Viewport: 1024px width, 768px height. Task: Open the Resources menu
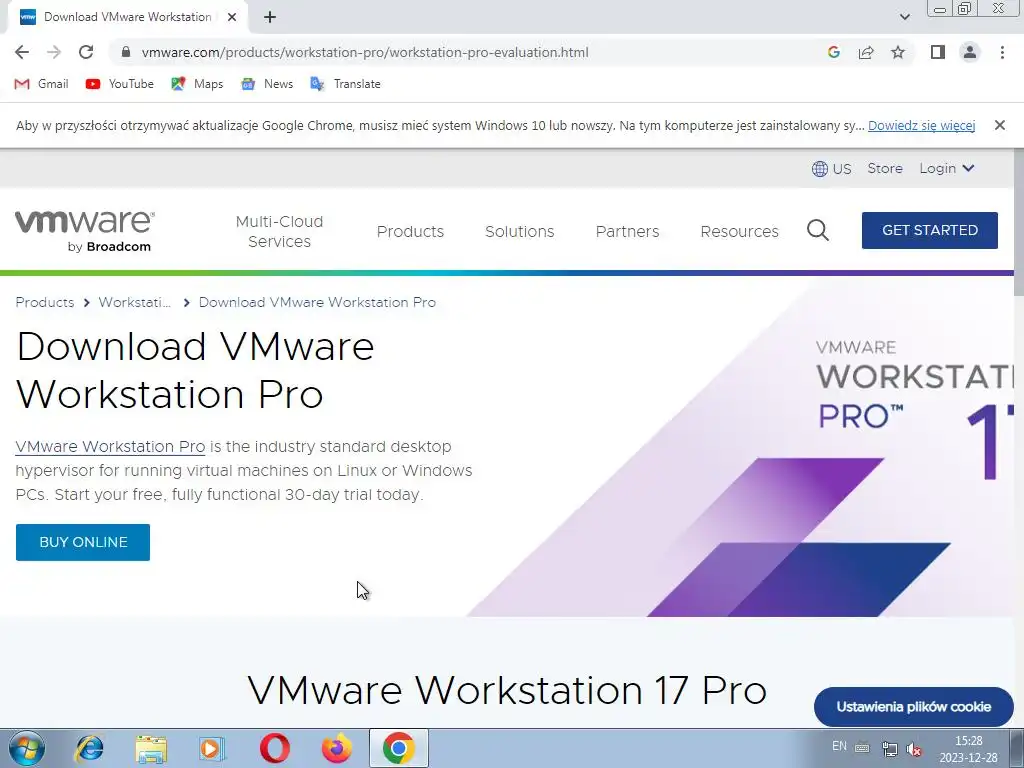(x=739, y=231)
